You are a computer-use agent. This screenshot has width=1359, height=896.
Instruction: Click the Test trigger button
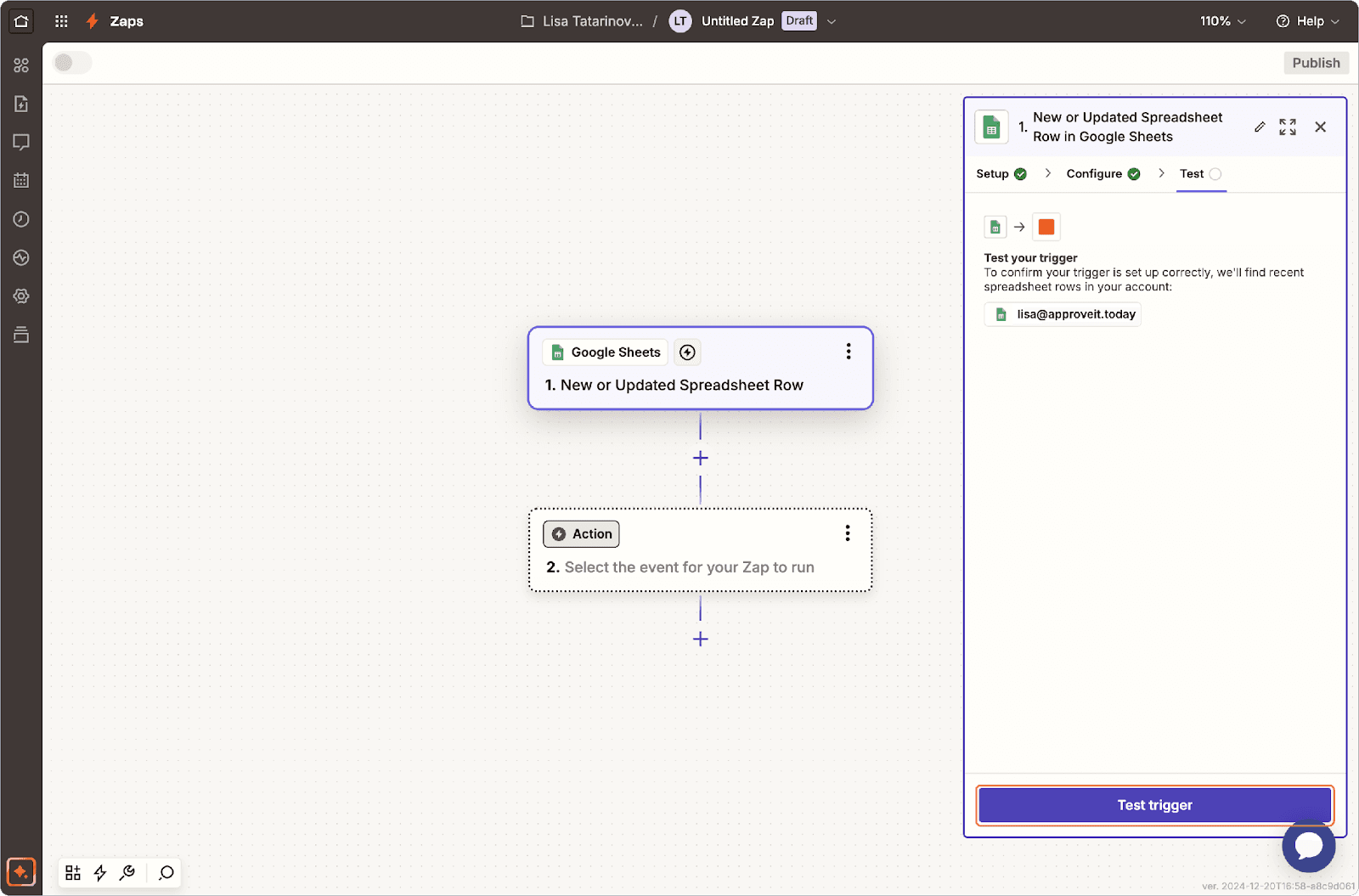pyautogui.click(x=1155, y=805)
